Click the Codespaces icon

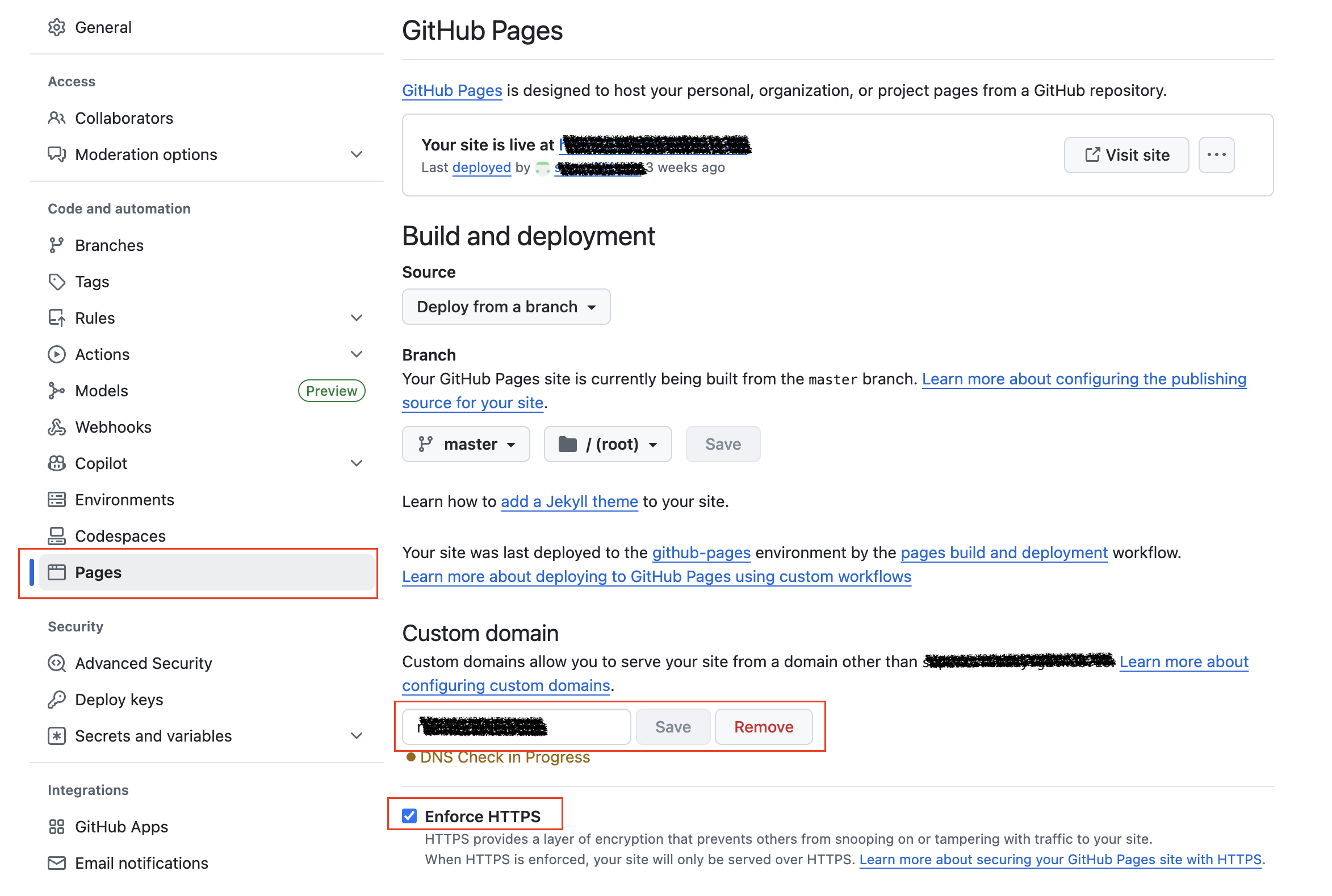click(57, 536)
